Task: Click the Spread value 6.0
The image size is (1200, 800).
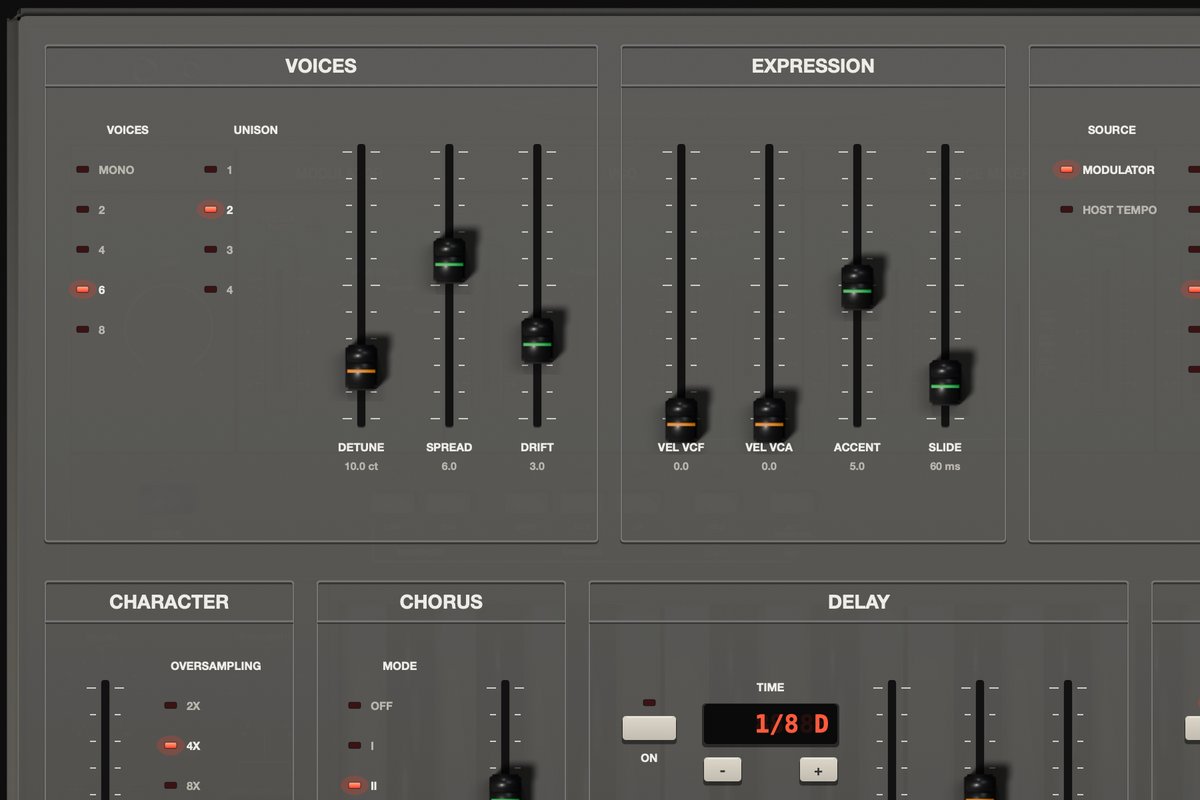Action: 449,466
